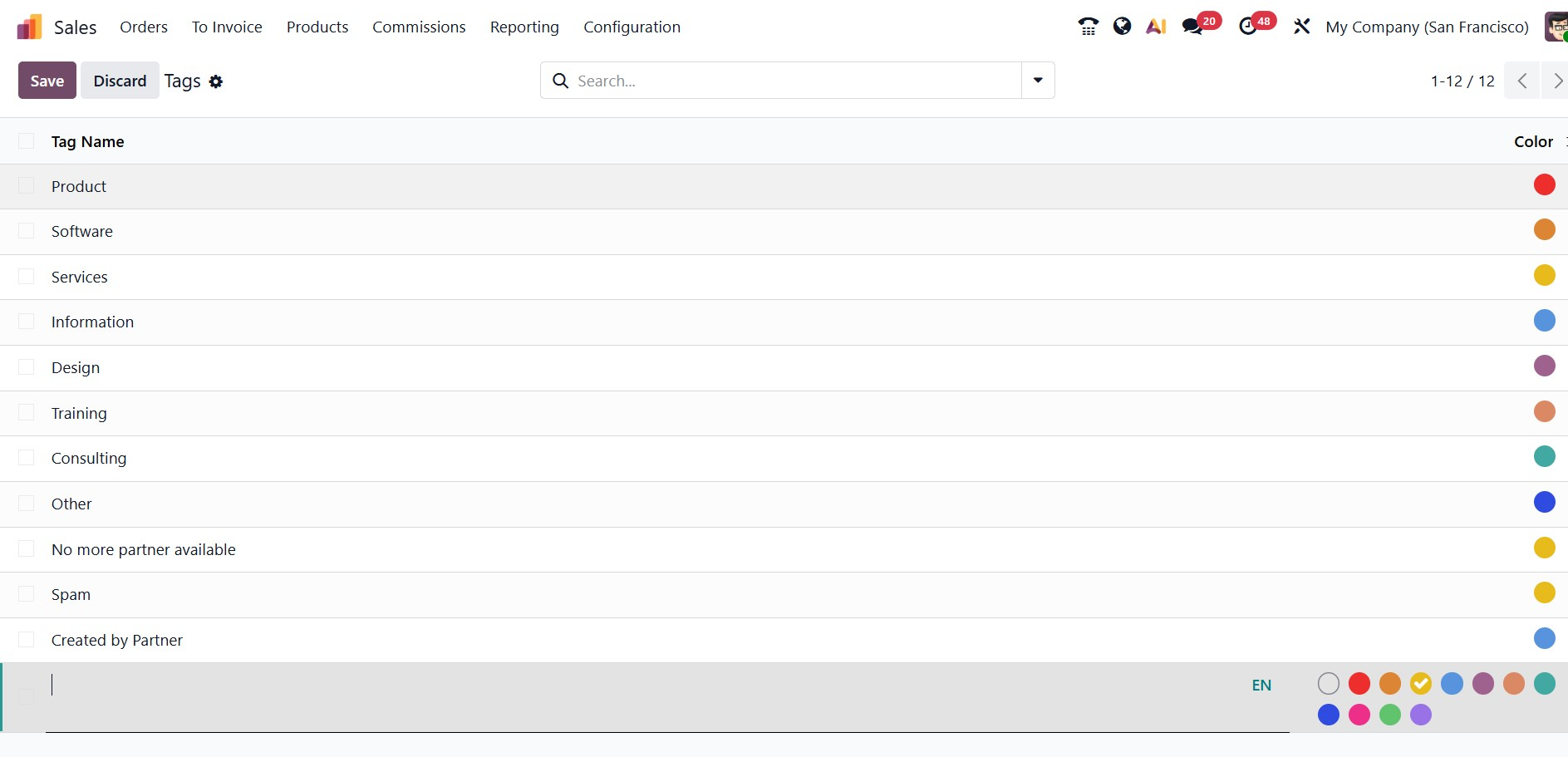This screenshot has width=1568, height=757.
Task: Expand the search options dropdown arrow
Action: (1038, 81)
